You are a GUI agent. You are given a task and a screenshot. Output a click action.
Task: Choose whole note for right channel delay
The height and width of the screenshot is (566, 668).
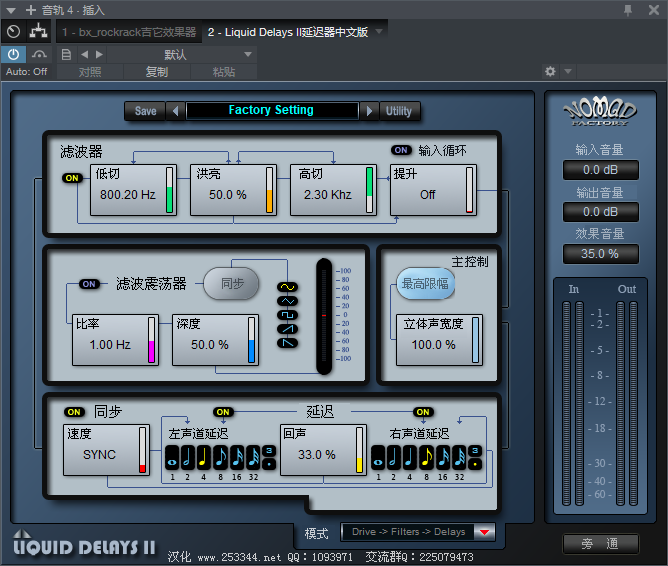pyautogui.click(x=378, y=457)
